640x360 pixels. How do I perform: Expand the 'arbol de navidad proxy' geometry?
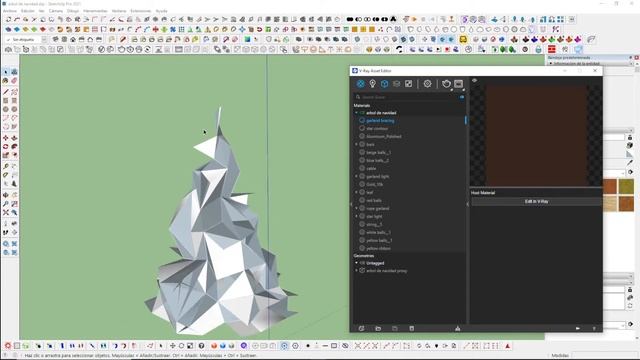click(x=356, y=271)
